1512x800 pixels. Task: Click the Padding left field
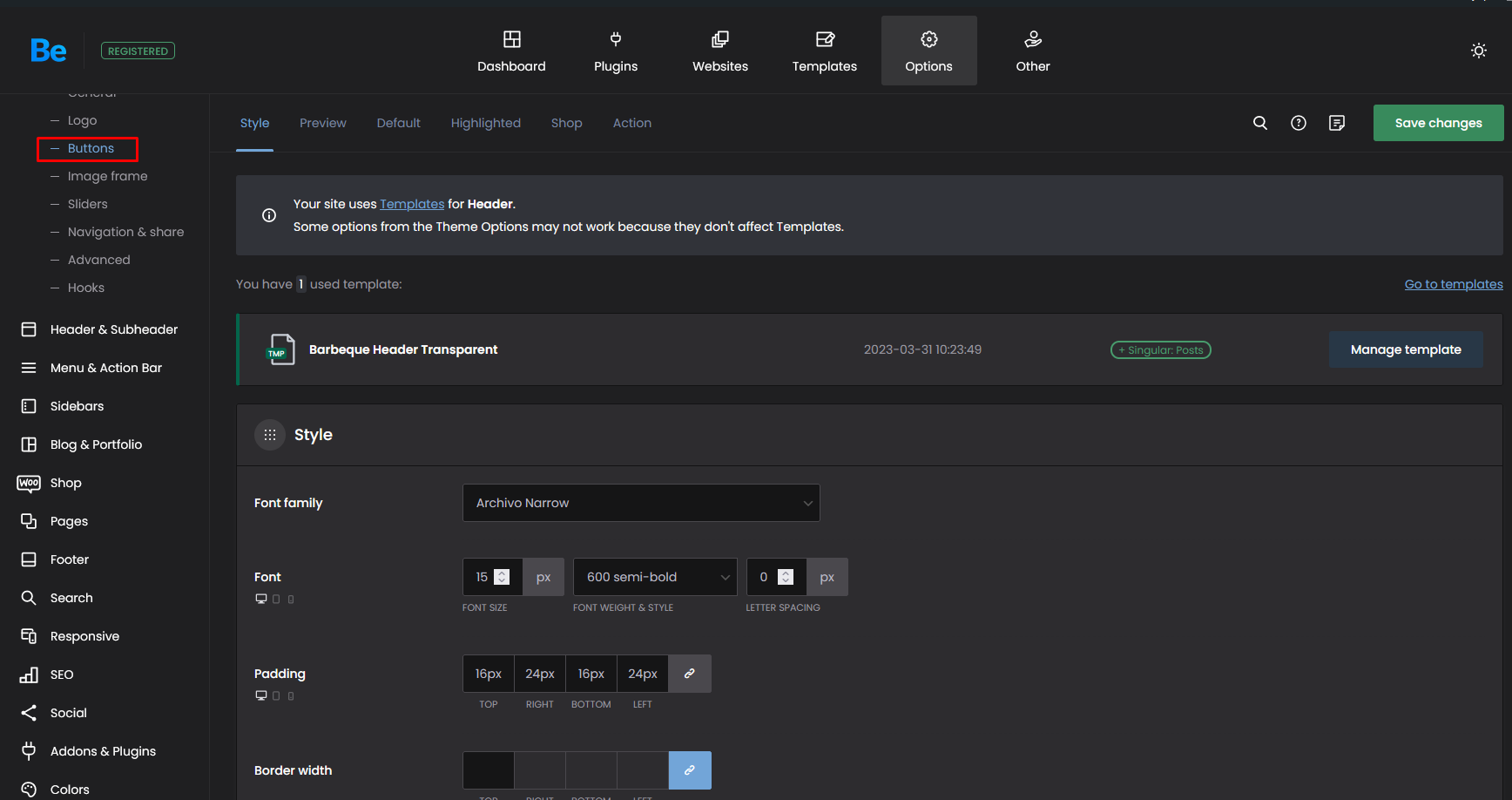click(x=643, y=674)
